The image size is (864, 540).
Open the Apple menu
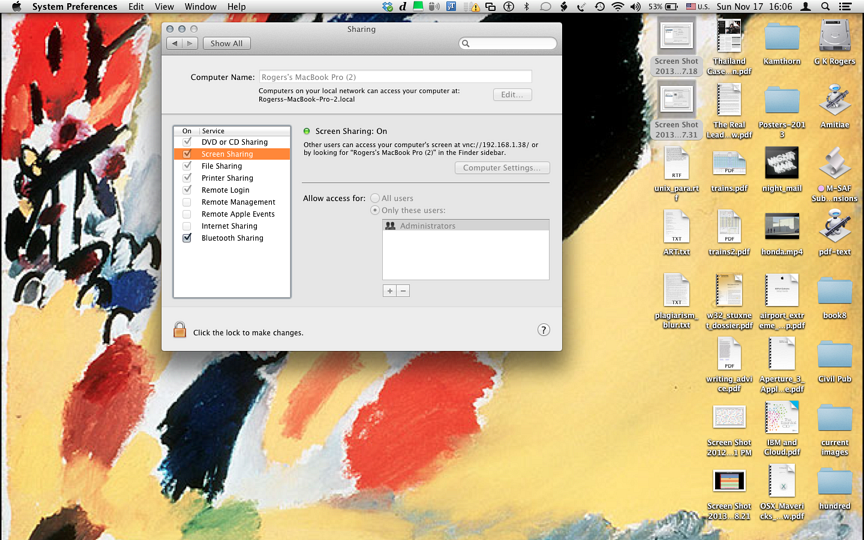(x=17, y=7)
